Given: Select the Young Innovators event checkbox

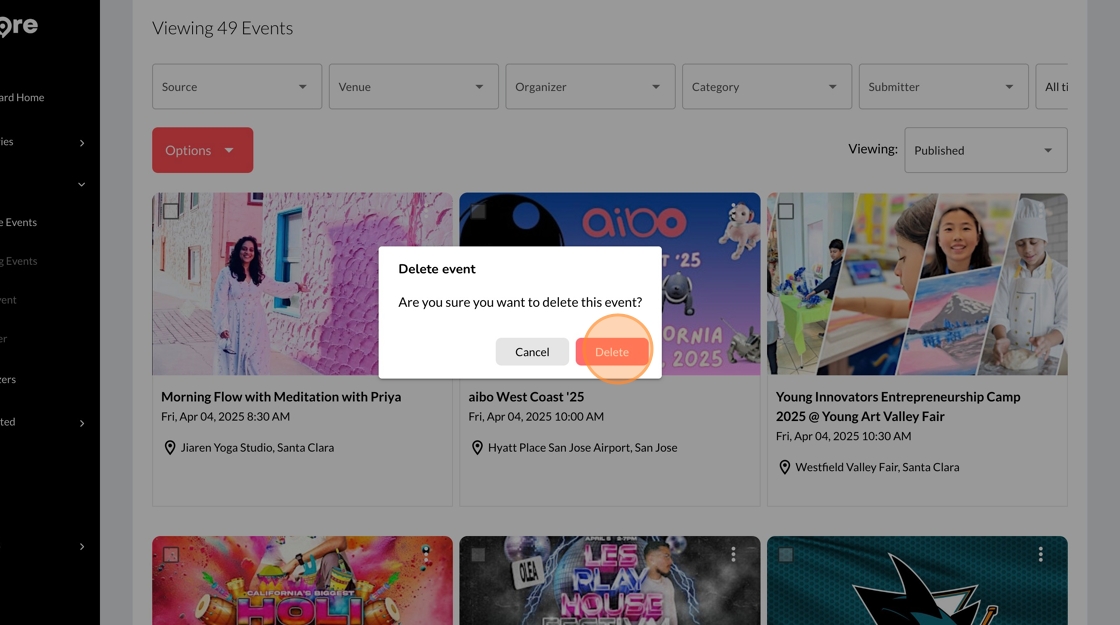Looking at the screenshot, I should click(x=786, y=211).
